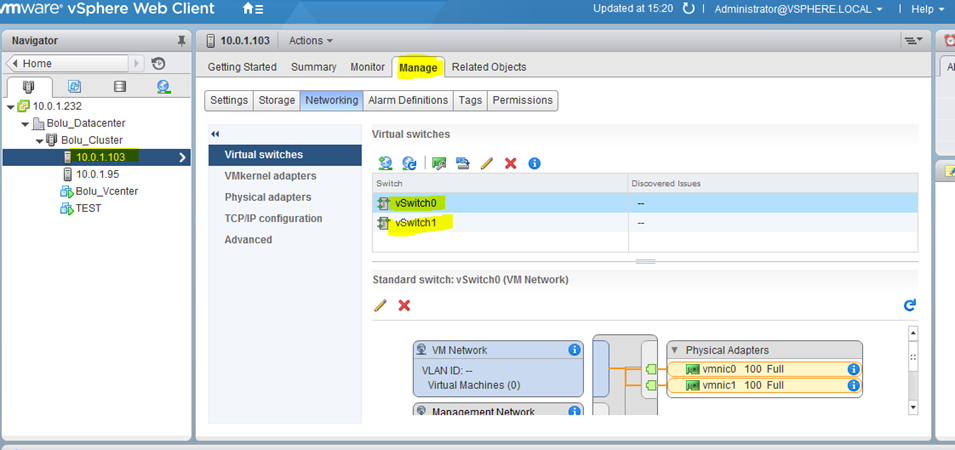
Task: Click the diagram scrollbar down arrow
Action: click(x=912, y=406)
